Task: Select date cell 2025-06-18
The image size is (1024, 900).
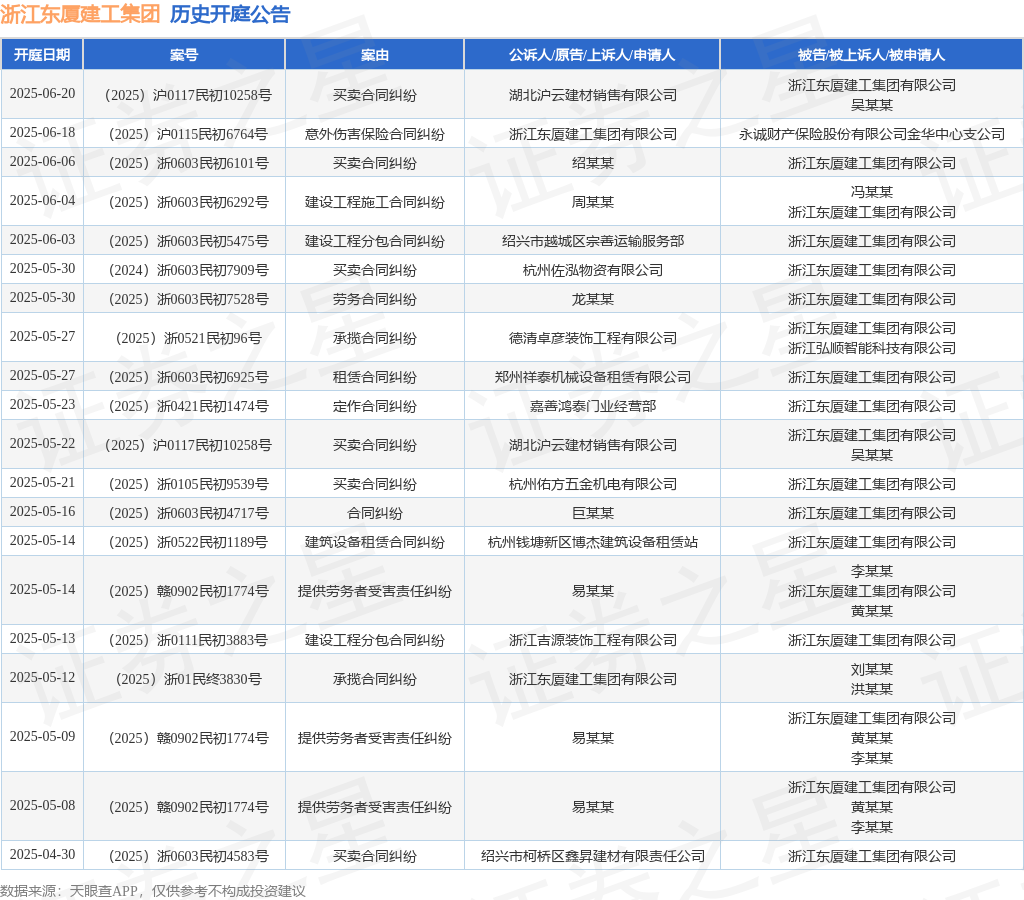Action: tap(42, 133)
